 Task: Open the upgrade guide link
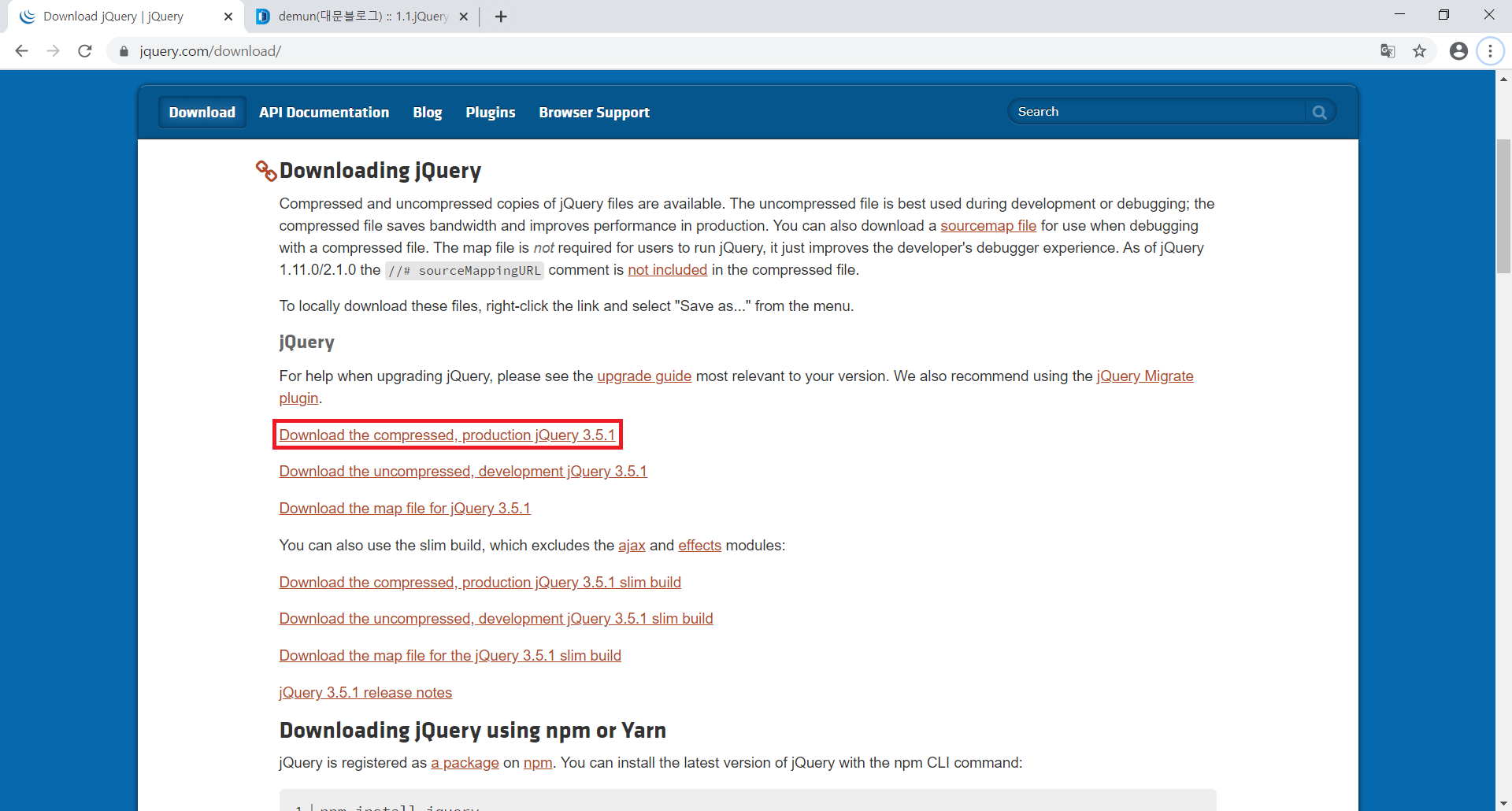pyautogui.click(x=644, y=376)
